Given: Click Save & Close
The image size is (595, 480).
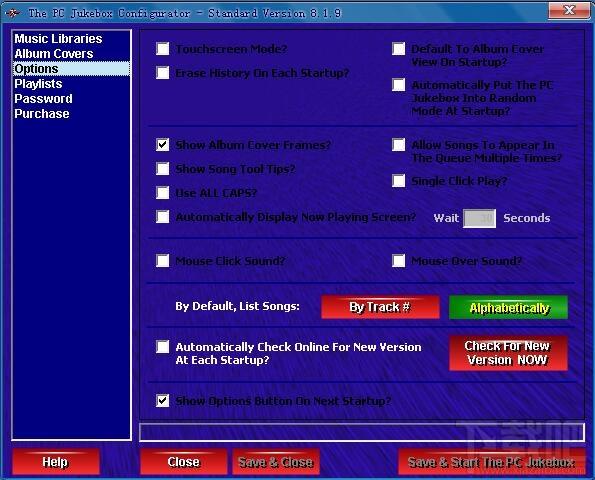Looking at the screenshot, I should (276, 462).
